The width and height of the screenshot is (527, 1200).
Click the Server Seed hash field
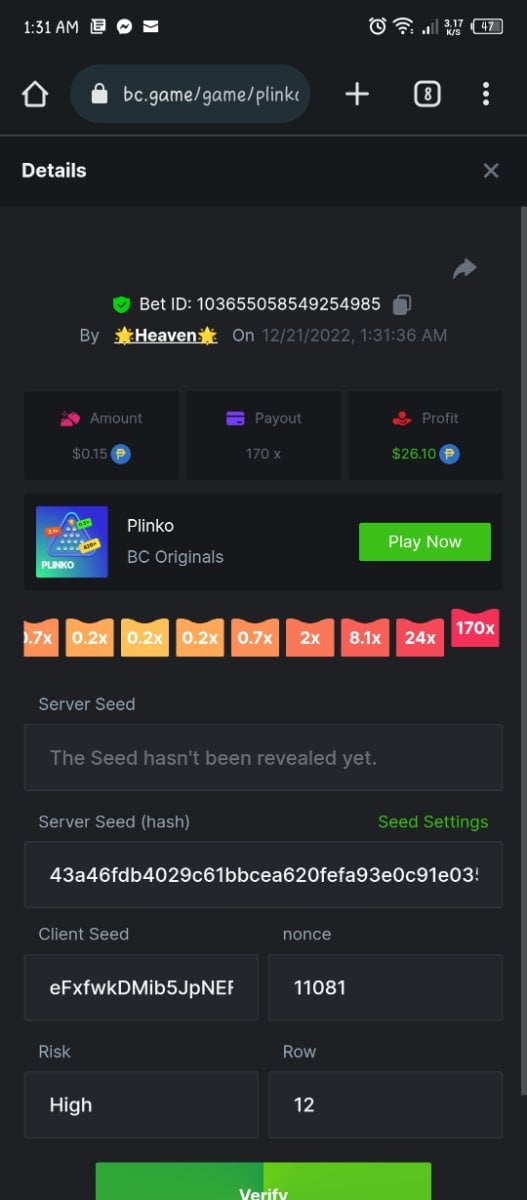[x=263, y=874]
